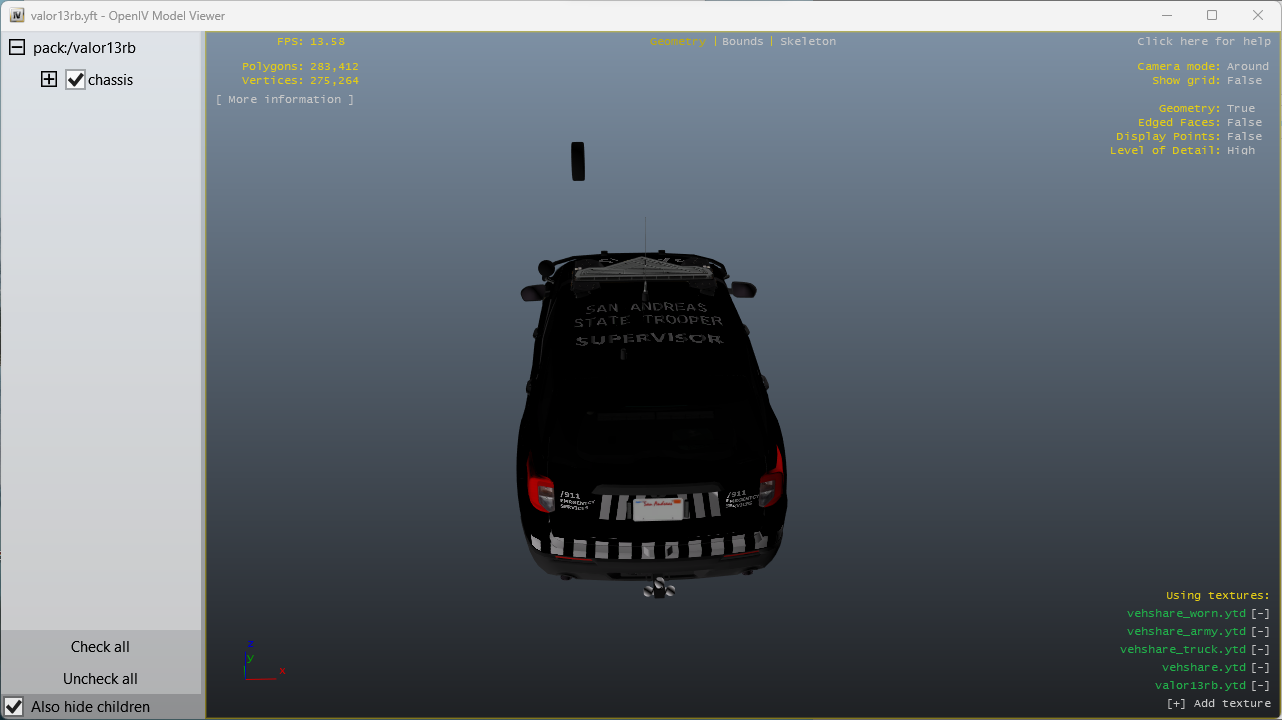Image resolution: width=1282 pixels, height=720 pixels.
Task: Switch to the Skeleton view tab
Action: tap(807, 42)
